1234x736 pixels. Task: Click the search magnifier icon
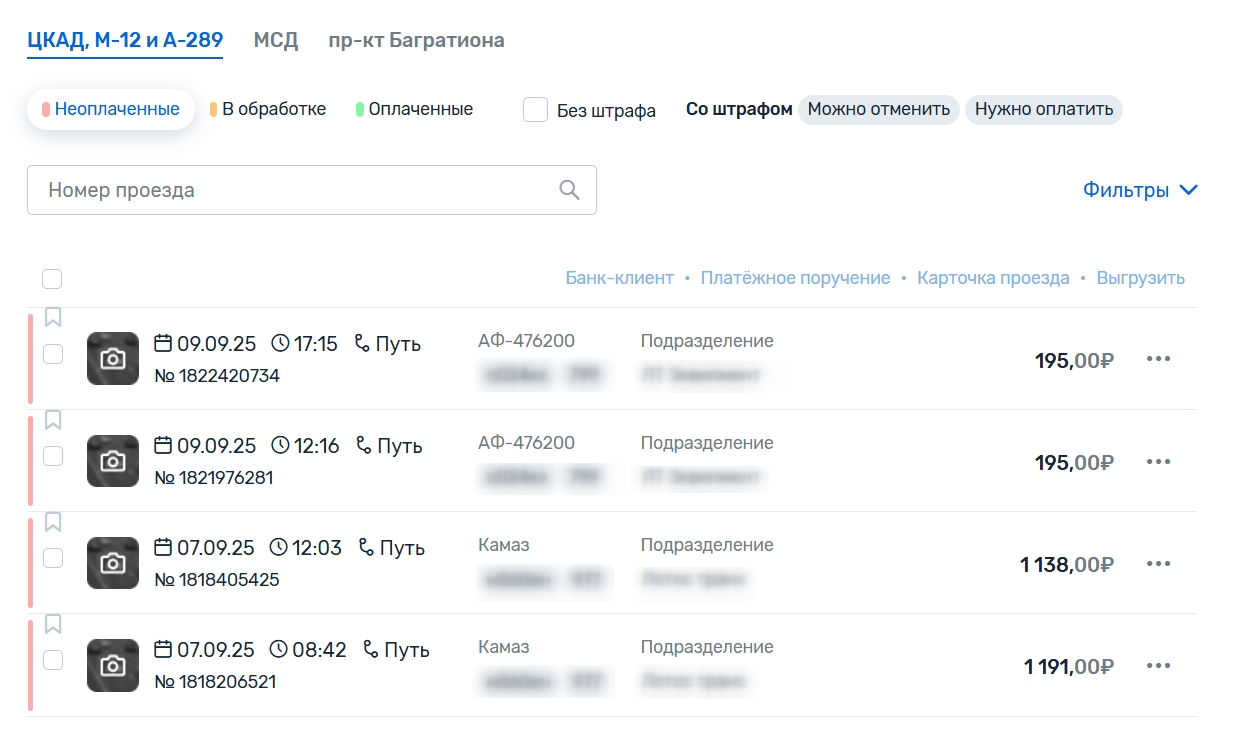[569, 190]
